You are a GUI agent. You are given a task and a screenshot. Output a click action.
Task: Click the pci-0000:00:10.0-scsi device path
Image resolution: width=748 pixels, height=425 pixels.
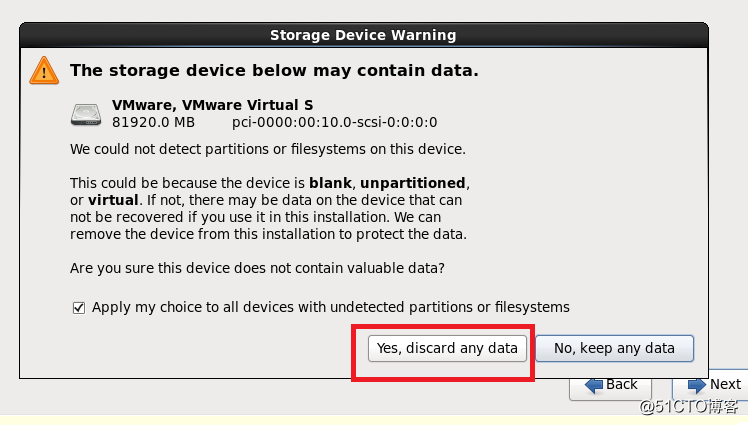334,123
